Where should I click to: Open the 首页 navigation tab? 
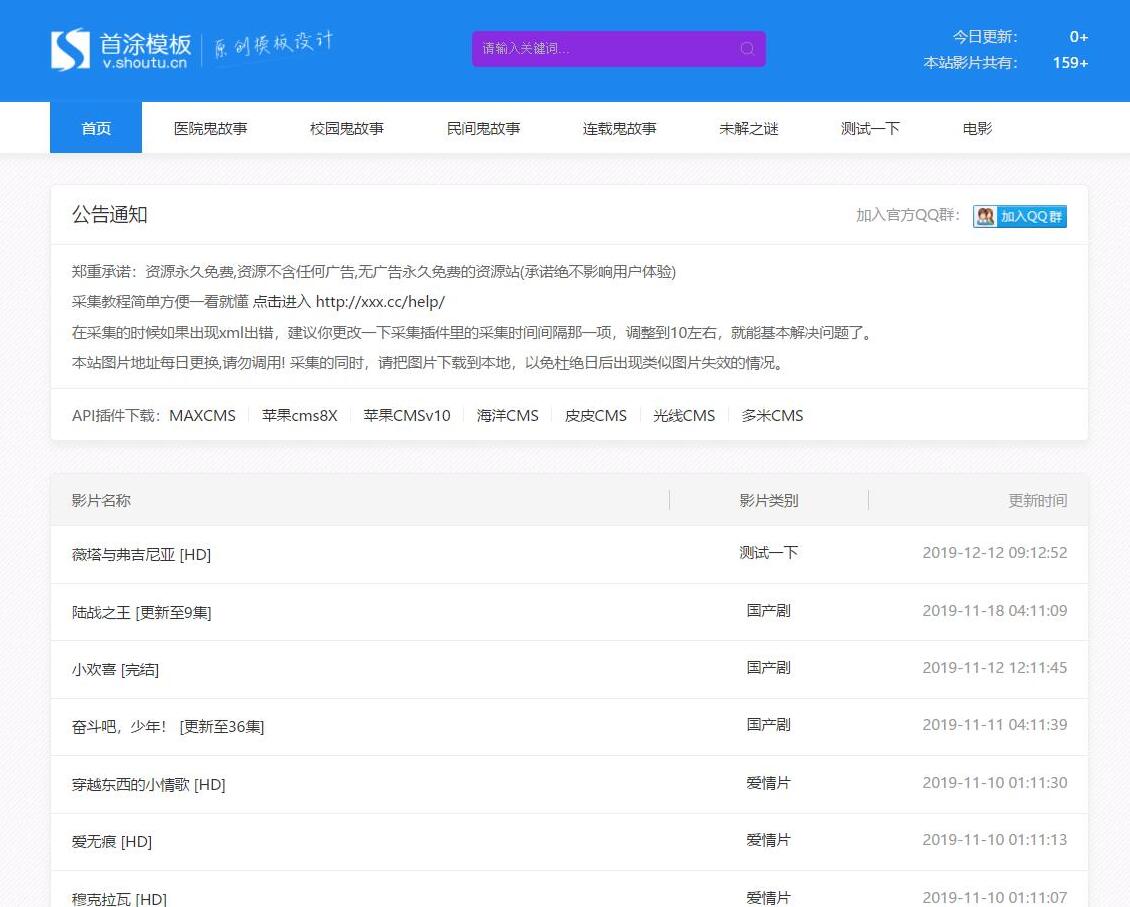(96, 128)
